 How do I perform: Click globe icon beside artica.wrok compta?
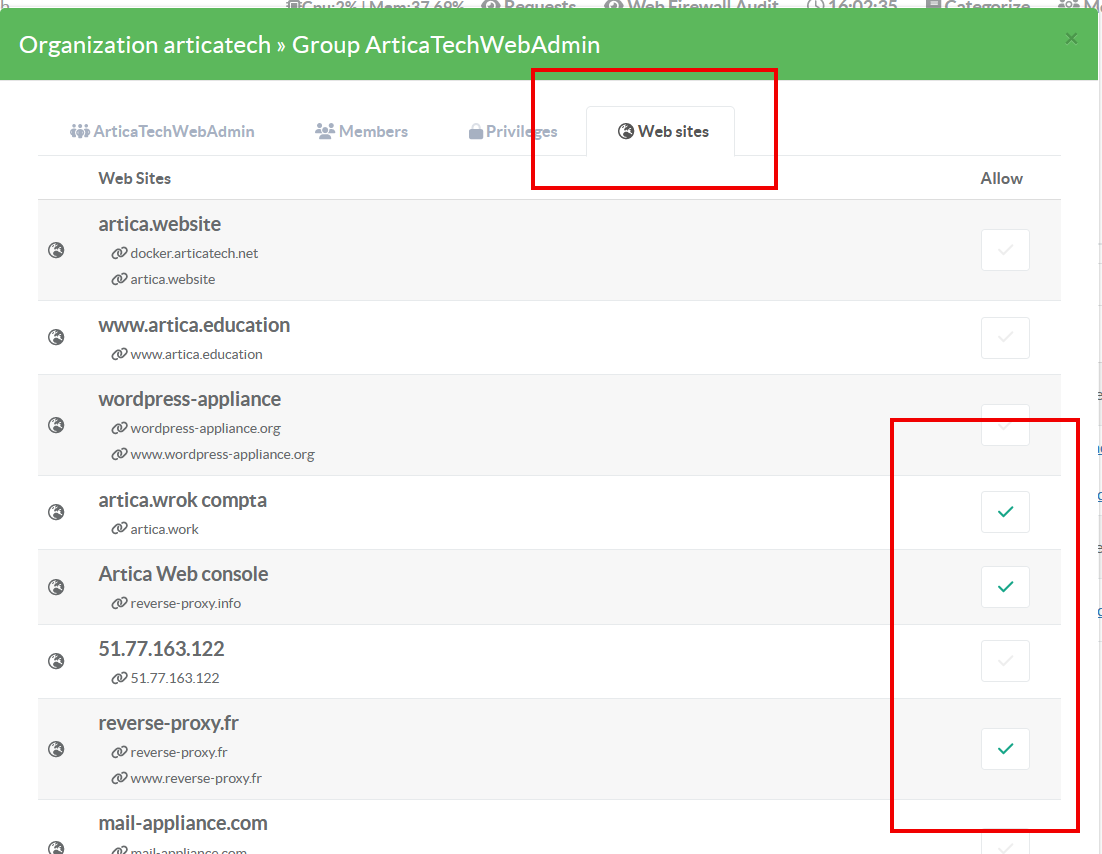(x=57, y=512)
